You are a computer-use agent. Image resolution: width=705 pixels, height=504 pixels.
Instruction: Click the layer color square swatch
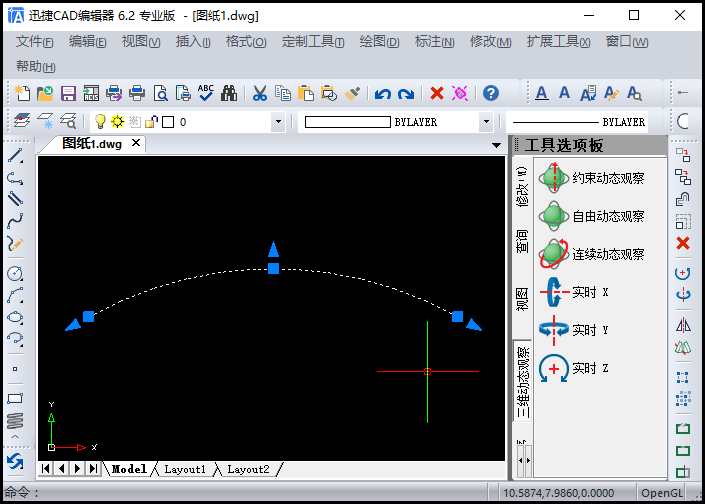168,122
